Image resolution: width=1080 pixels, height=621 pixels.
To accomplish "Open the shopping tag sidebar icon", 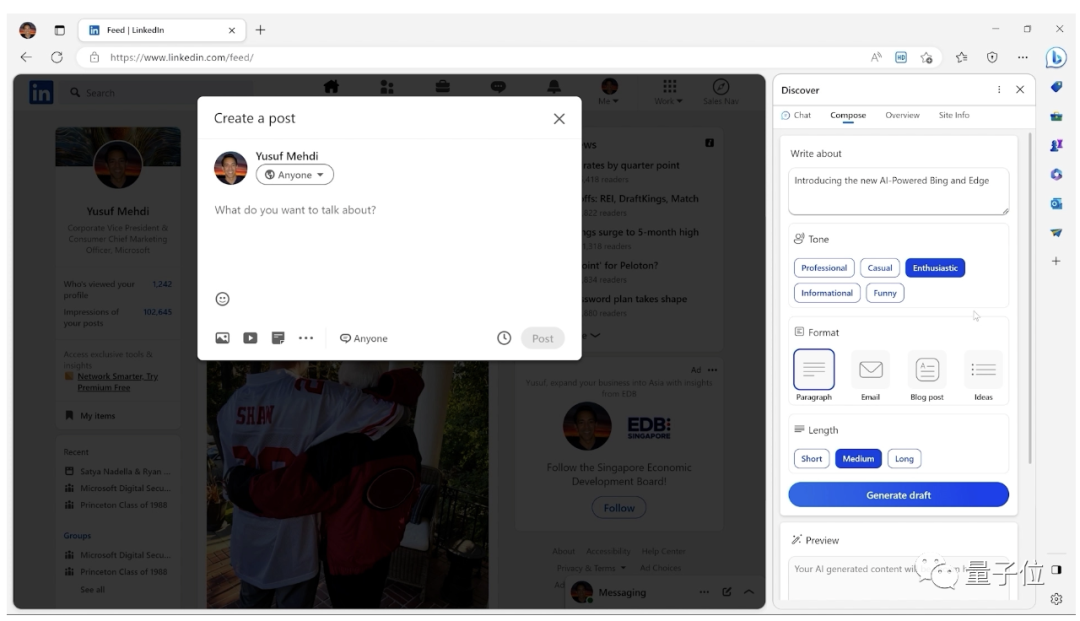I will pos(1056,87).
